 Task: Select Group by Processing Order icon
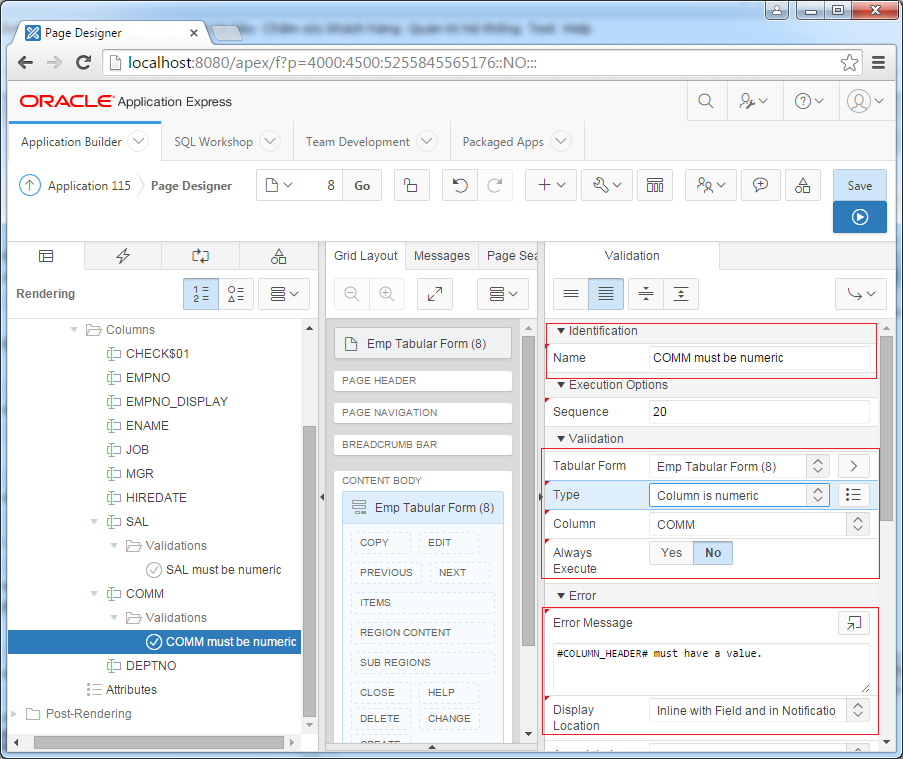(x=201, y=294)
